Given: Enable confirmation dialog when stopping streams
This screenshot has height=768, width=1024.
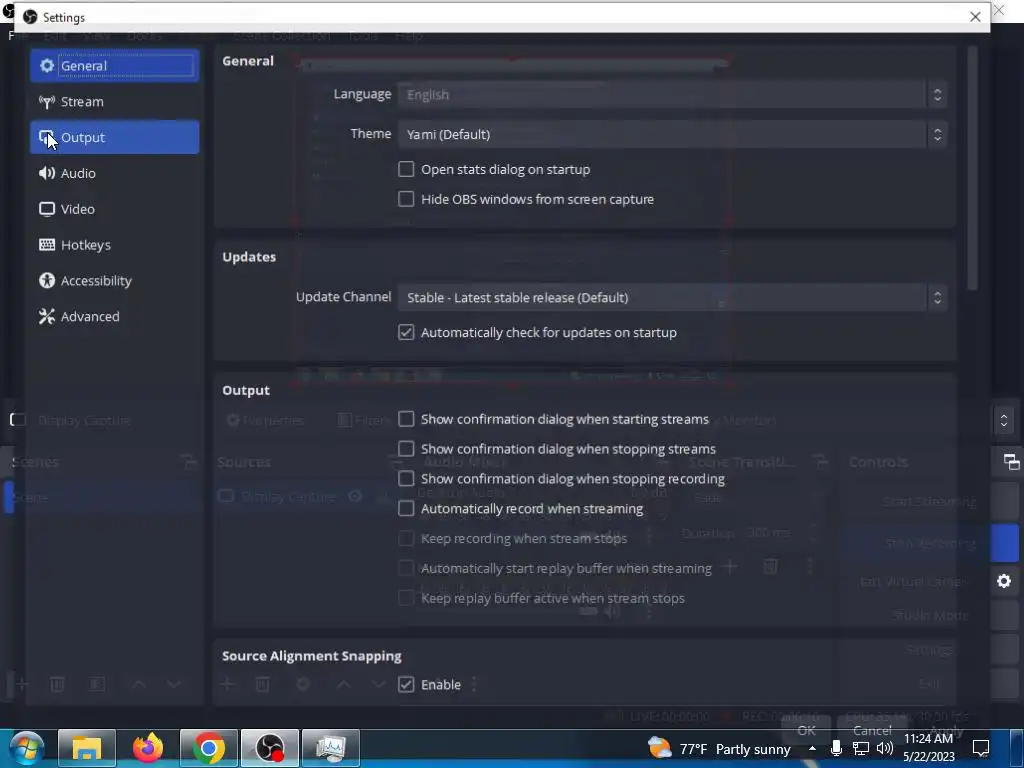Looking at the screenshot, I should [x=406, y=449].
